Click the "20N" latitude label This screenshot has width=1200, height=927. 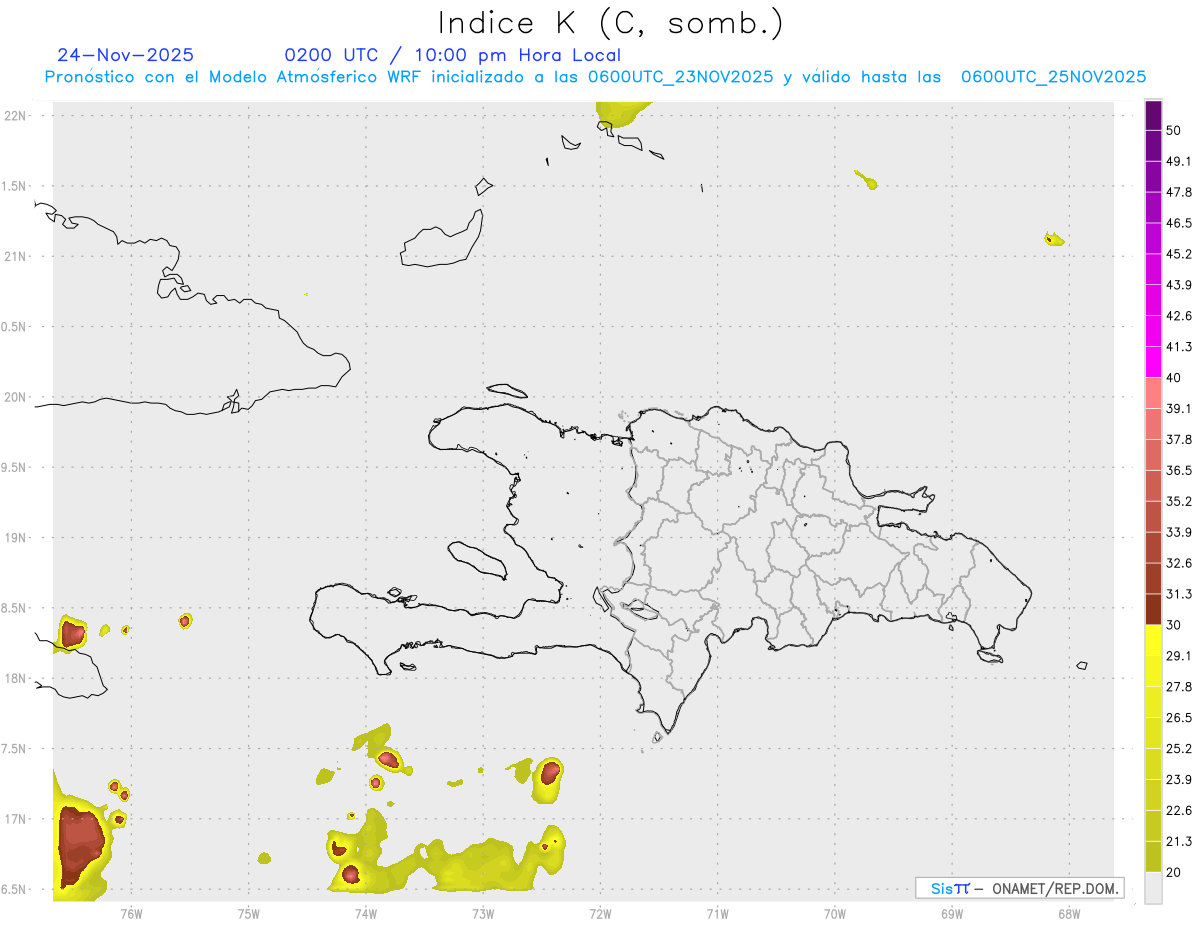pos(15,397)
